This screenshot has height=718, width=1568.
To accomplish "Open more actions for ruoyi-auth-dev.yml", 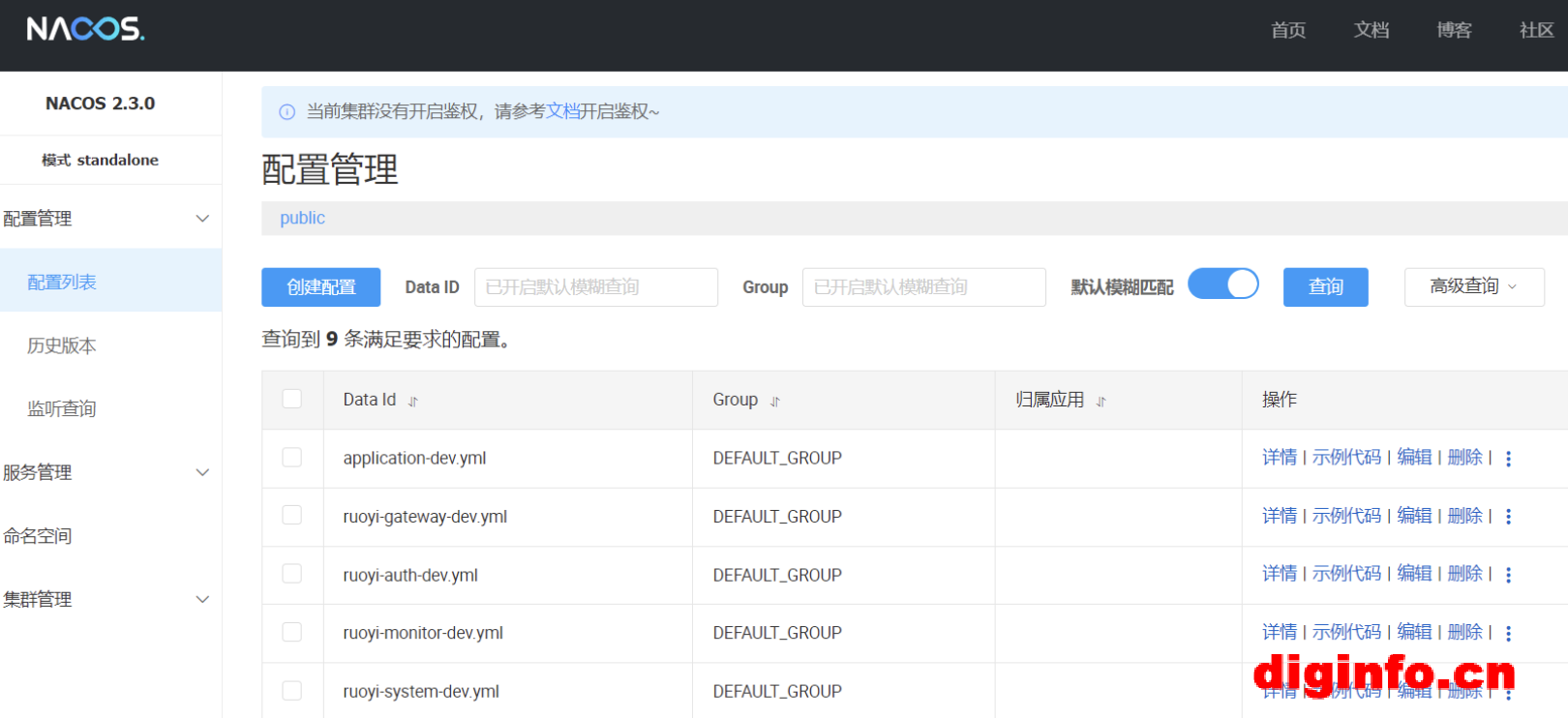I will click(1508, 575).
